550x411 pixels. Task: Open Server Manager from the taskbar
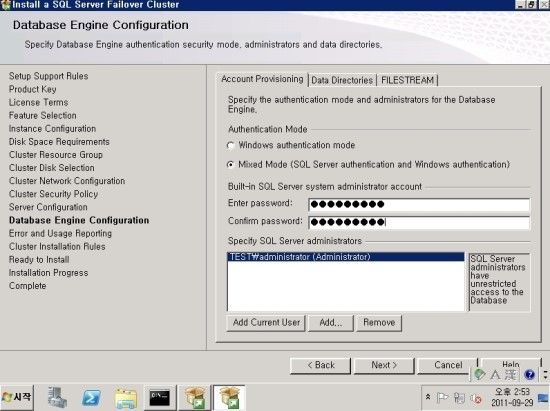point(57,398)
